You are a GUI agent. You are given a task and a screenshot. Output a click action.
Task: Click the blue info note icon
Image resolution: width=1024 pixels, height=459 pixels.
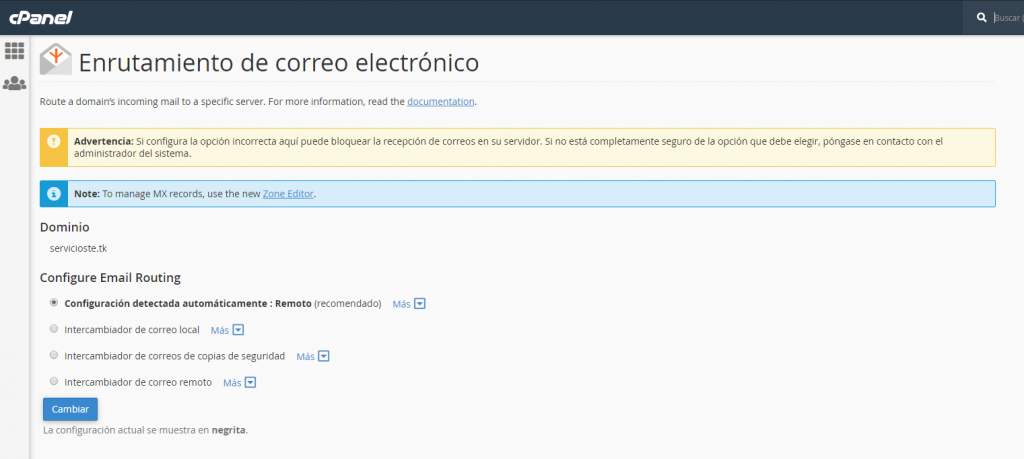click(54, 194)
